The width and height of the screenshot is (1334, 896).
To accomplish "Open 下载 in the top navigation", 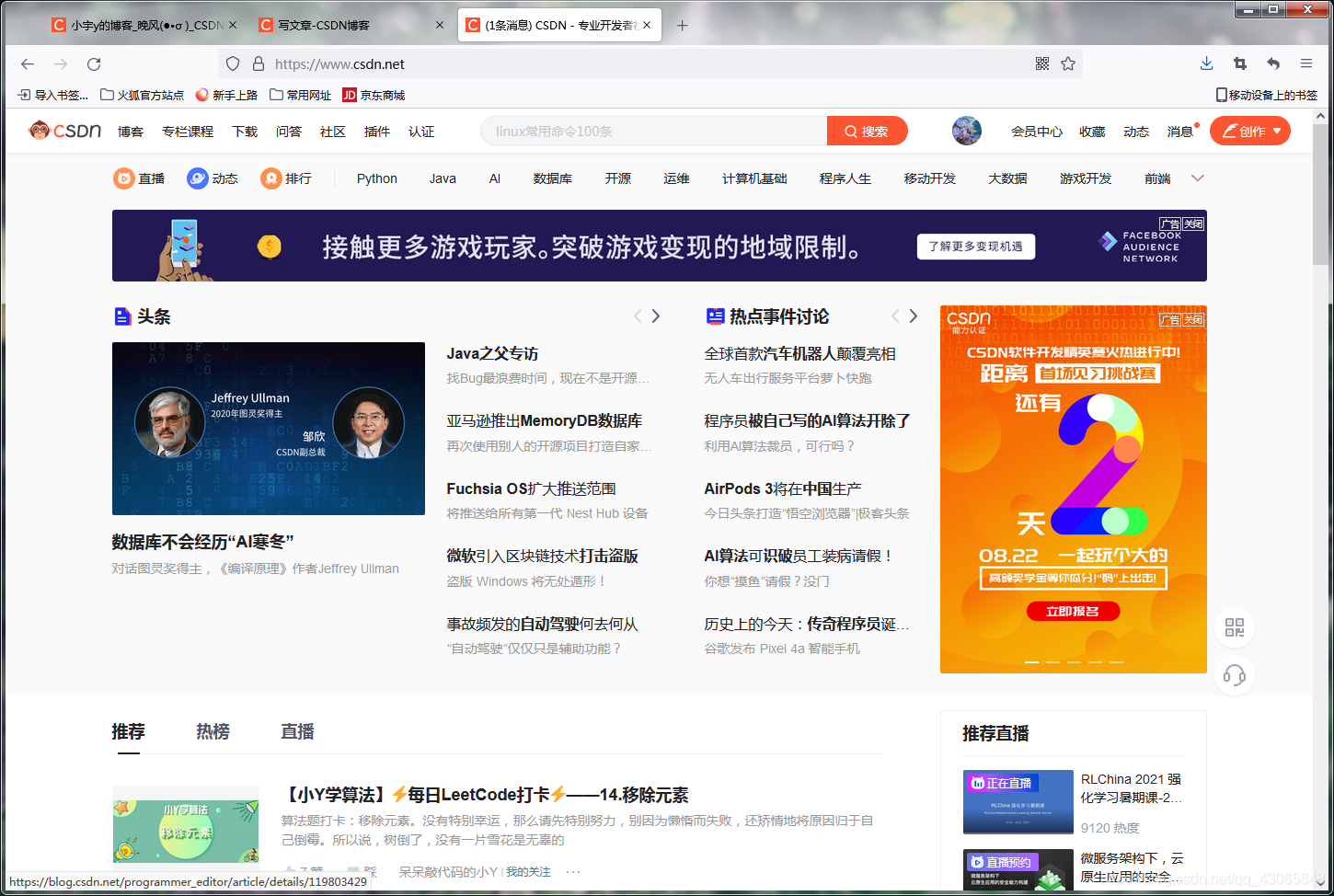I will click(245, 132).
